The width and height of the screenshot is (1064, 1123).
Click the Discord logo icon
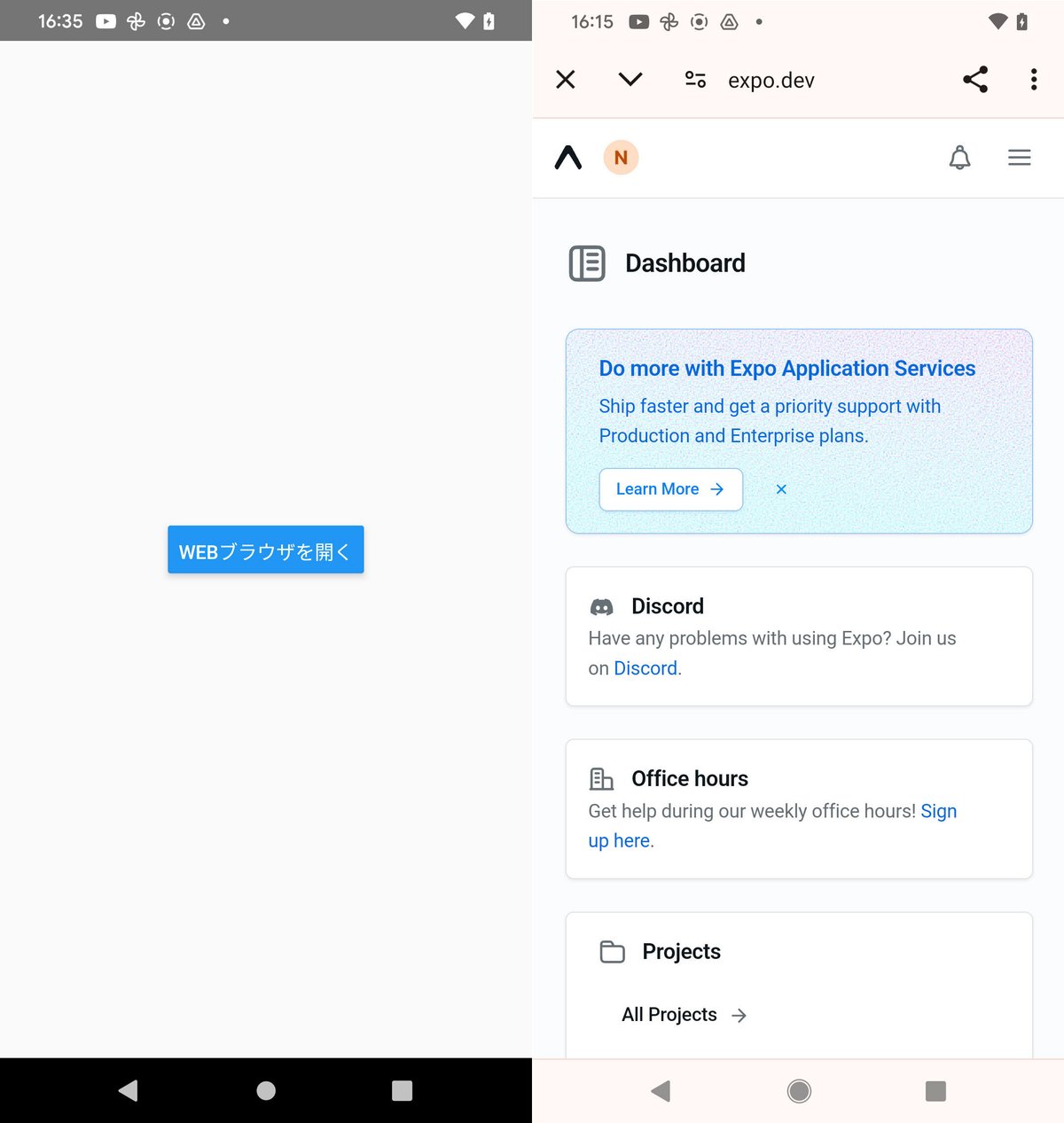602,607
